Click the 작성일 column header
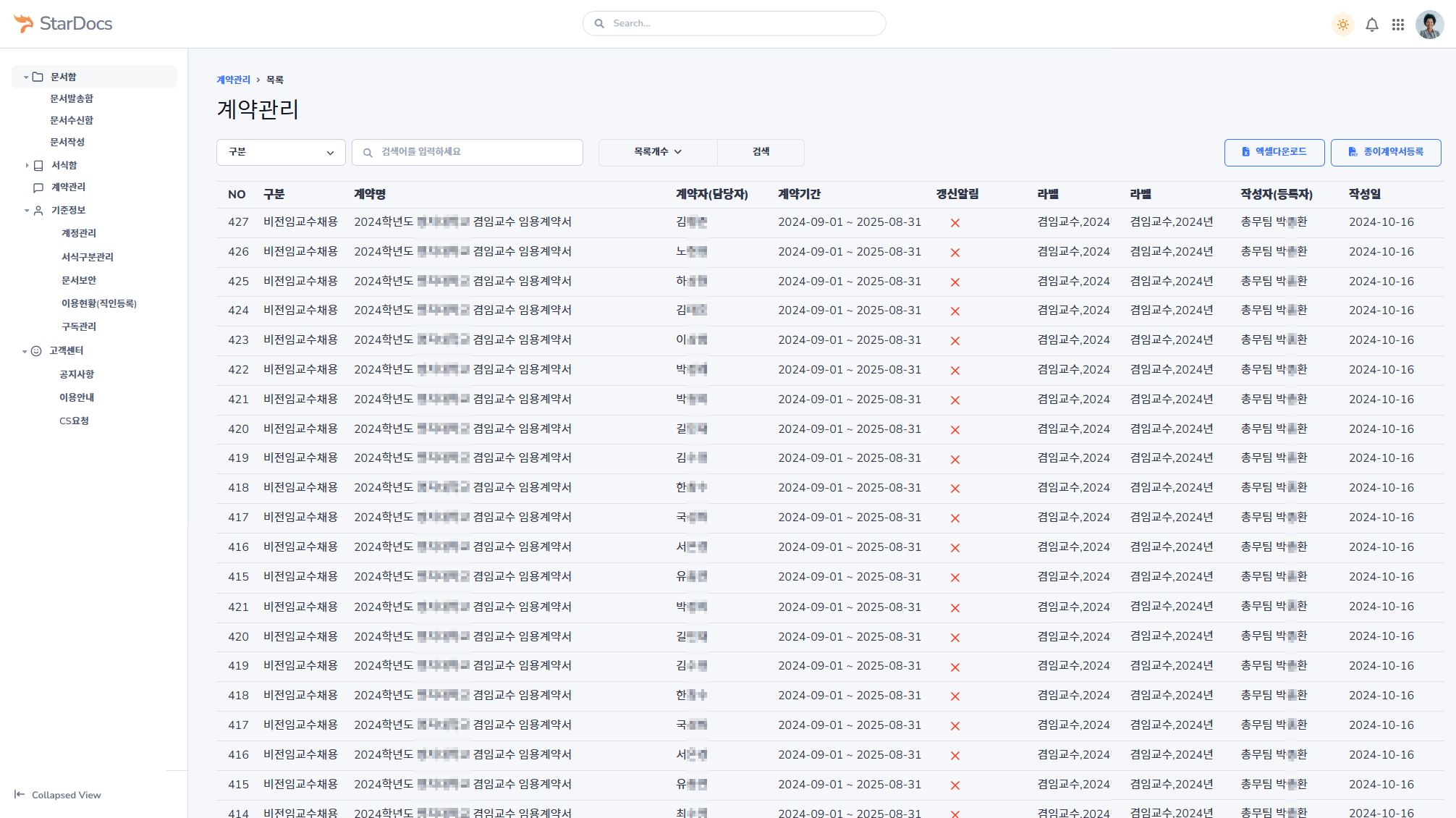The width and height of the screenshot is (1456, 818). pos(1365,194)
